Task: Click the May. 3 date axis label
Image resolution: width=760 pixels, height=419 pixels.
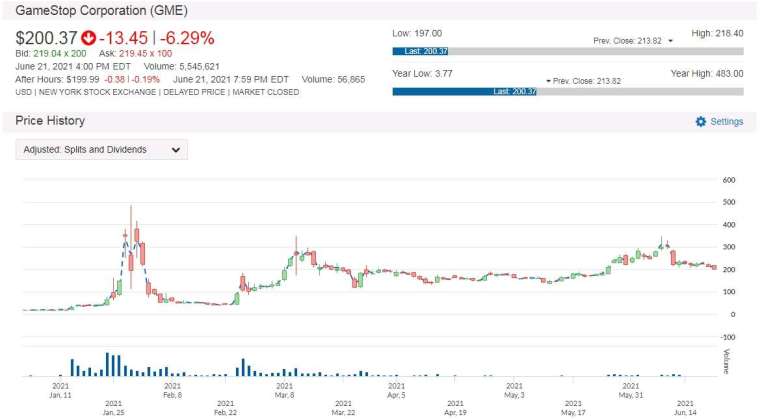Action: pos(514,391)
